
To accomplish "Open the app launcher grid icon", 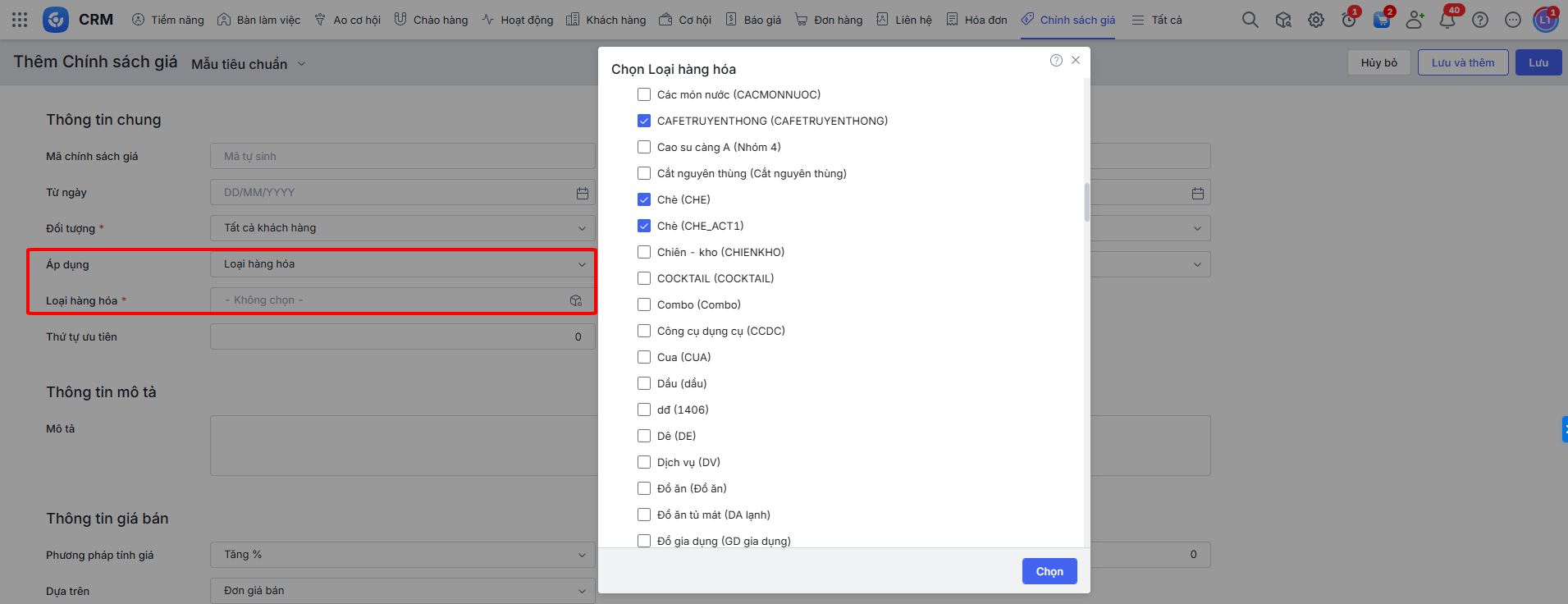I will [x=20, y=20].
